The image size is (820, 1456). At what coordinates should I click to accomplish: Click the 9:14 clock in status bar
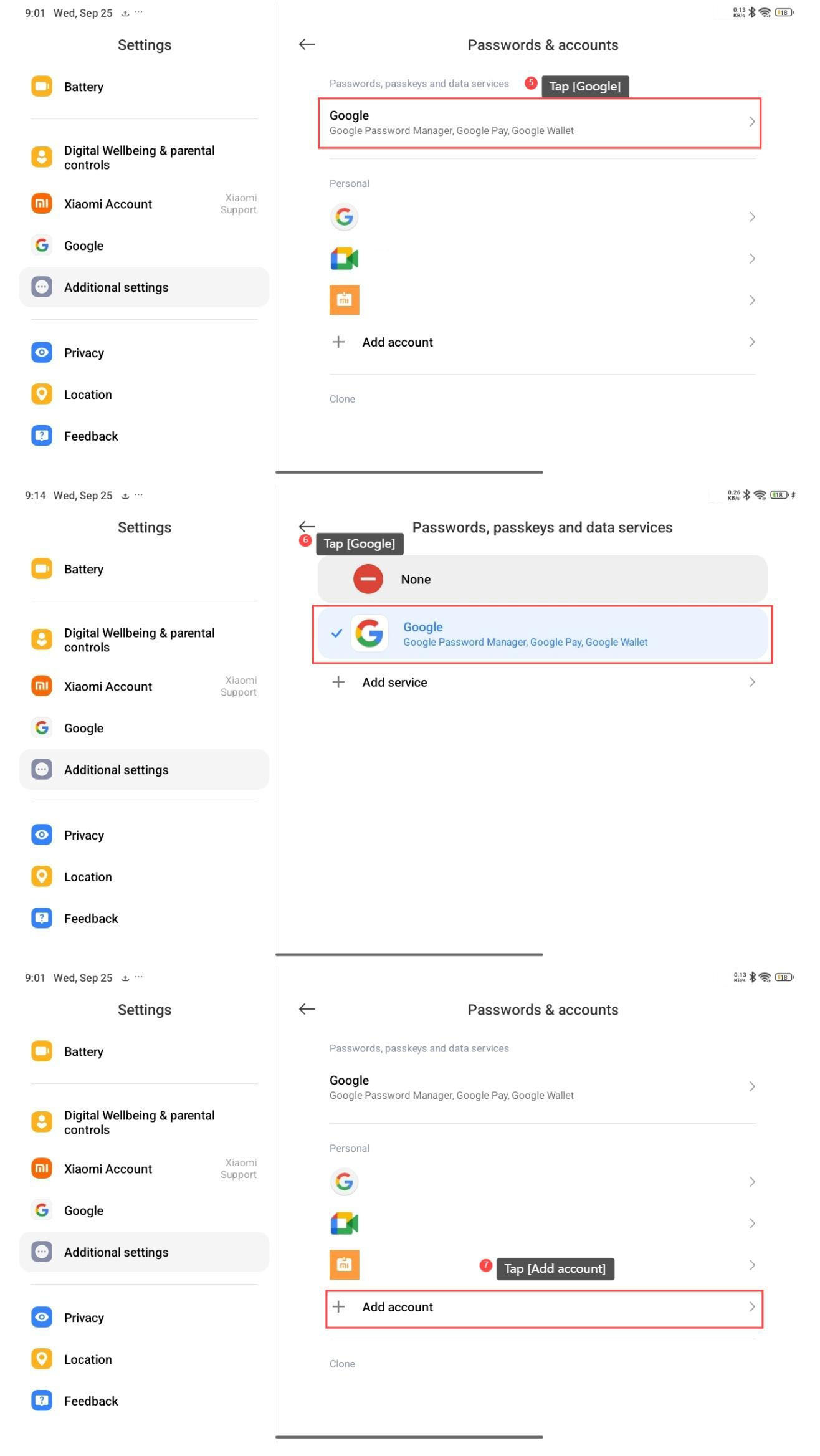click(35, 496)
